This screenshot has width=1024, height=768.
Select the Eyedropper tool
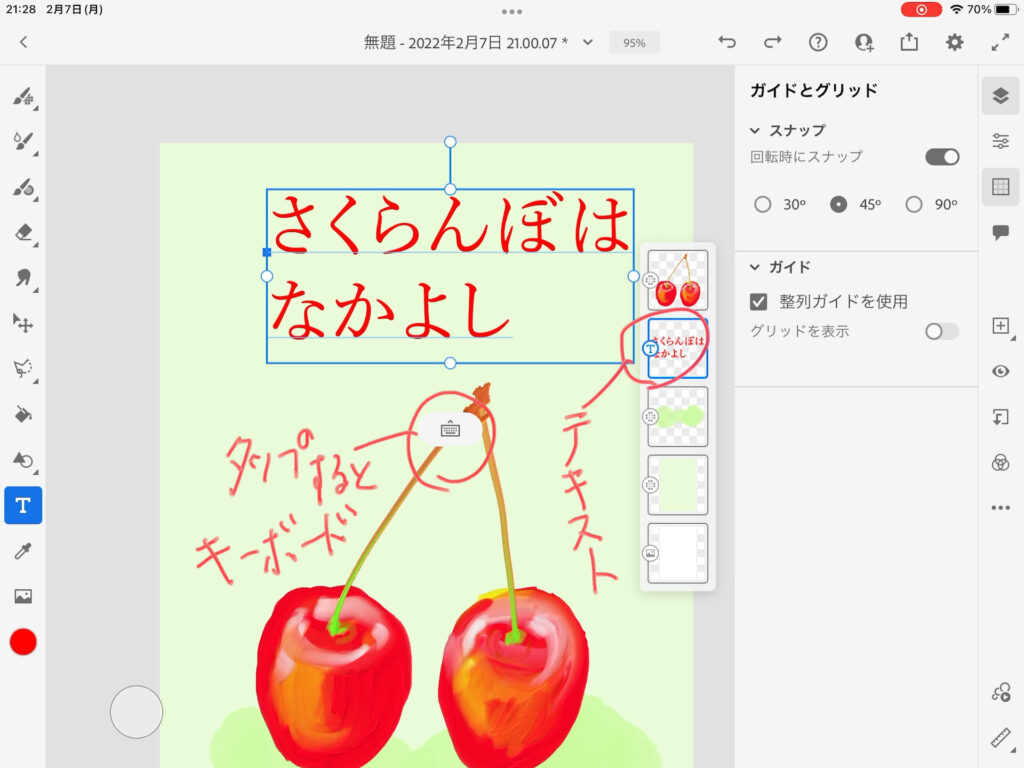23,551
